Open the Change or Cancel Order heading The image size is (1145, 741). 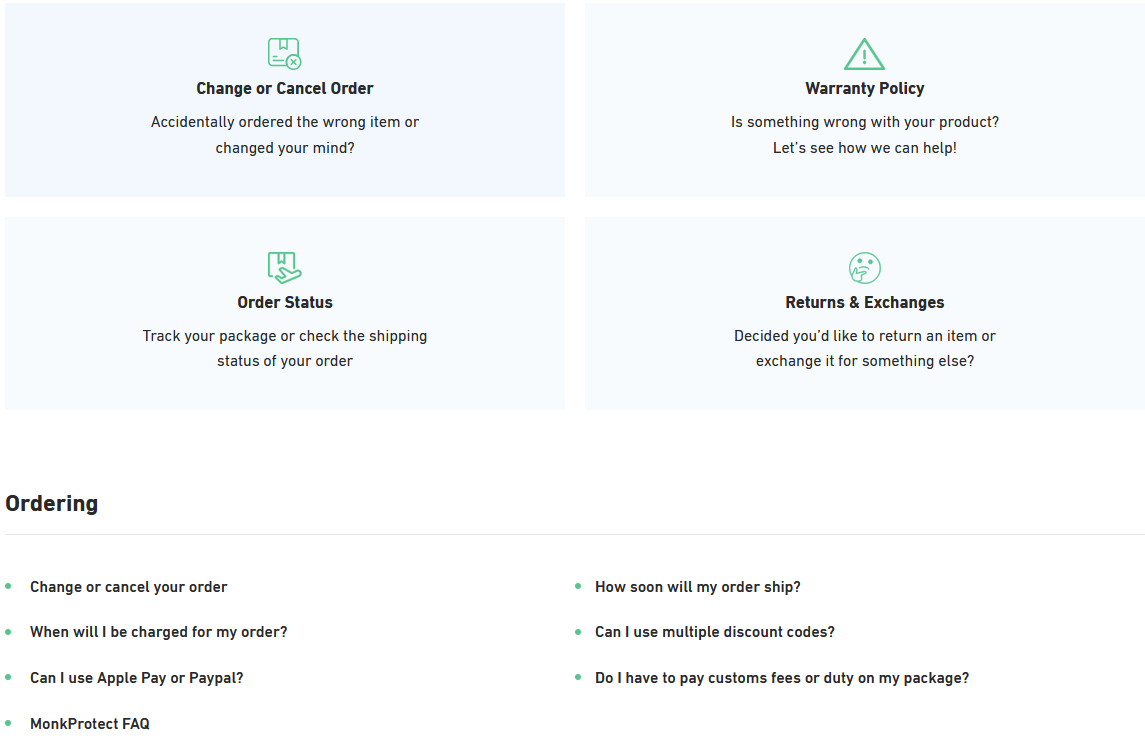285,88
